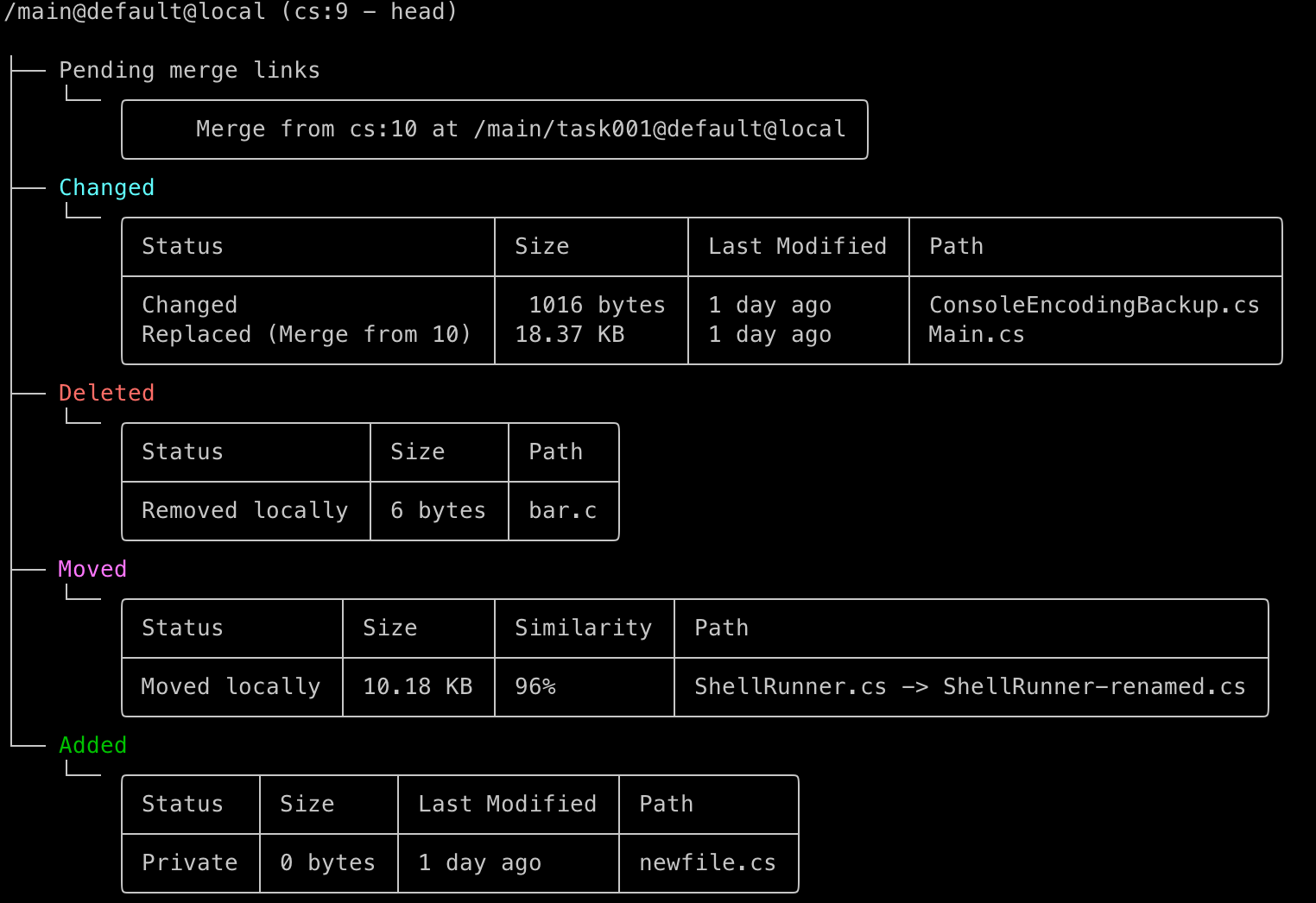This screenshot has height=903, width=1316.
Task: Select the 96% similarity value
Action: click(x=535, y=686)
